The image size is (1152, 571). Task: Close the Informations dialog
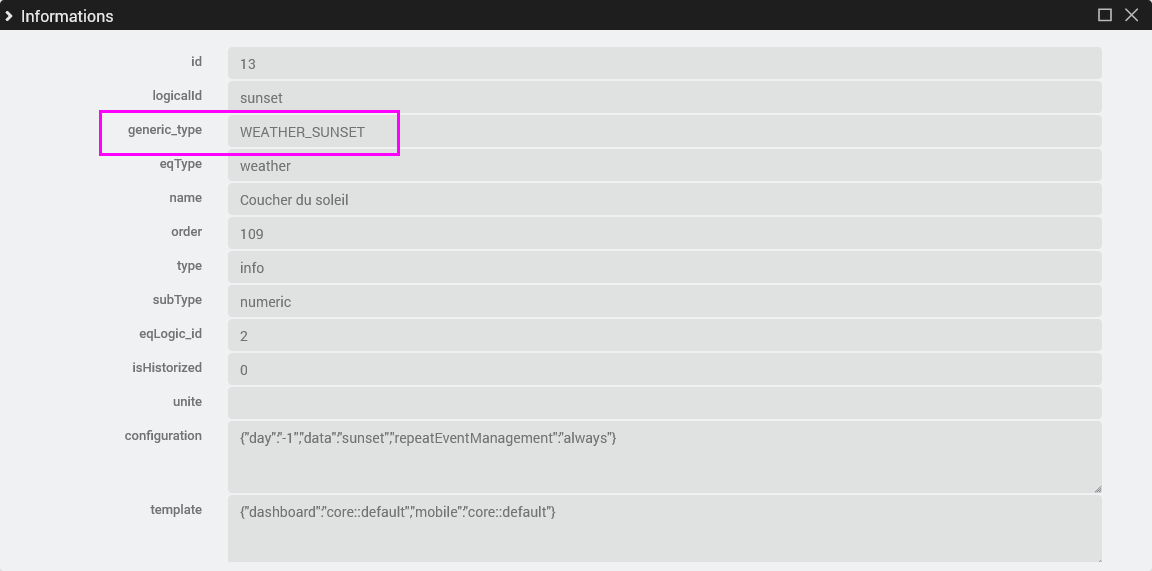1131,15
